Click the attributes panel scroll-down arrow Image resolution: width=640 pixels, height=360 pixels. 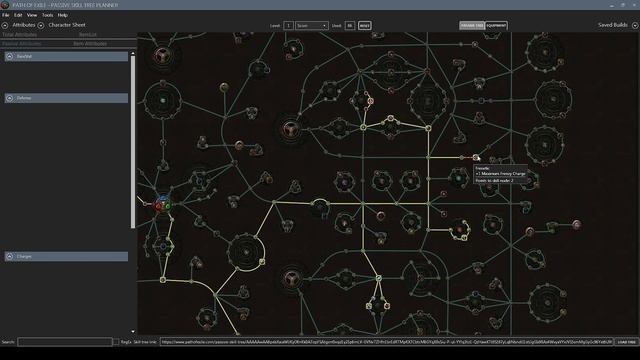tap(133, 332)
